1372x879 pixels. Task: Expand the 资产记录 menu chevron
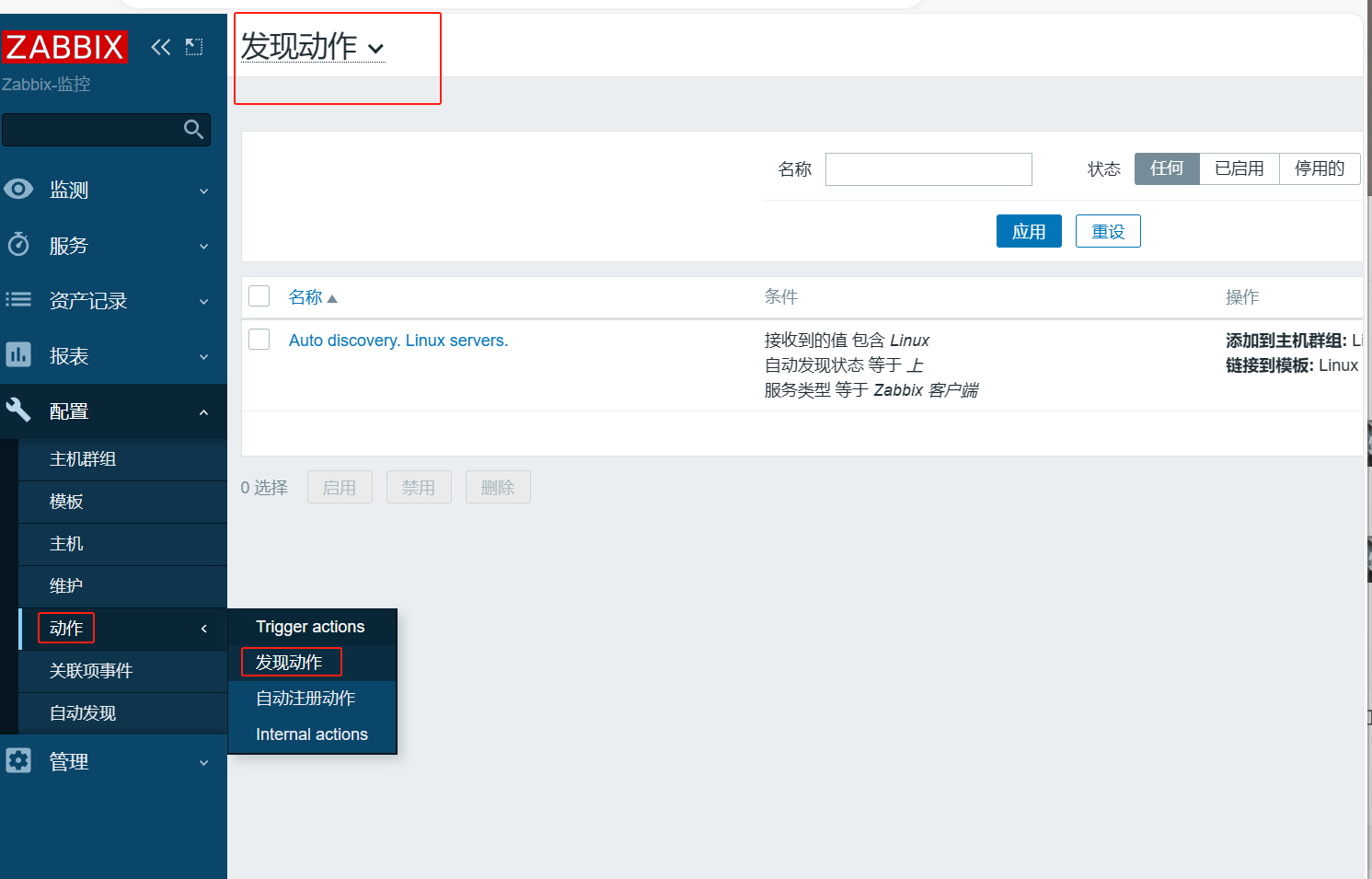click(x=203, y=302)
